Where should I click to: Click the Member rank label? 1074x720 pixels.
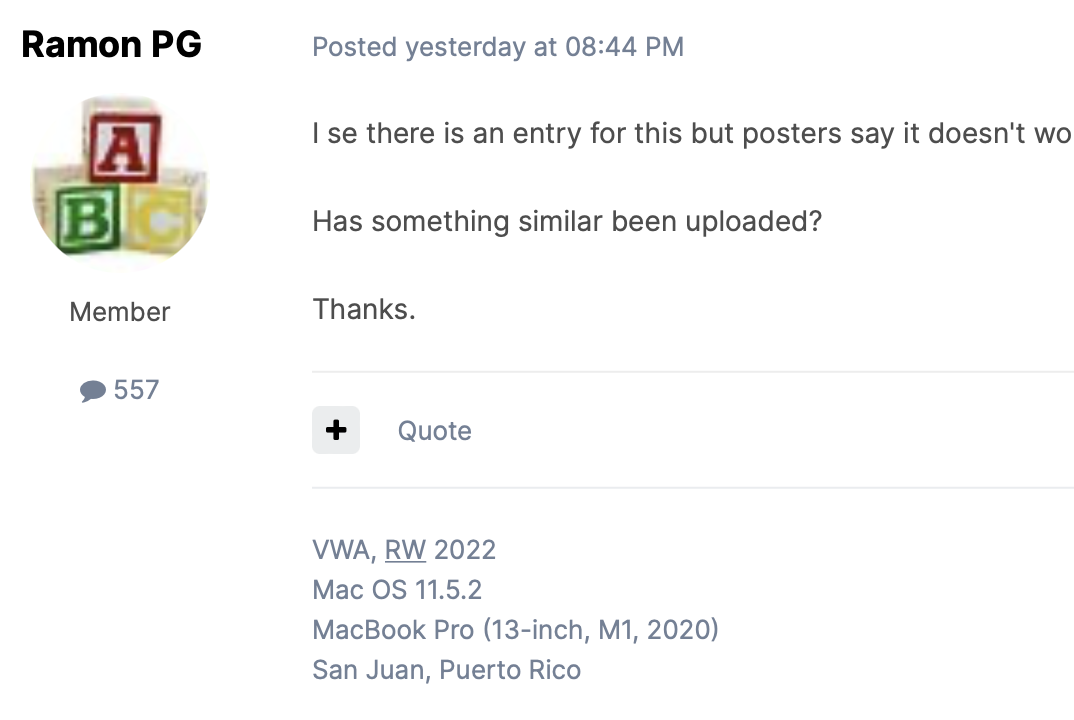pyautogui.click(x=120, y=312)
